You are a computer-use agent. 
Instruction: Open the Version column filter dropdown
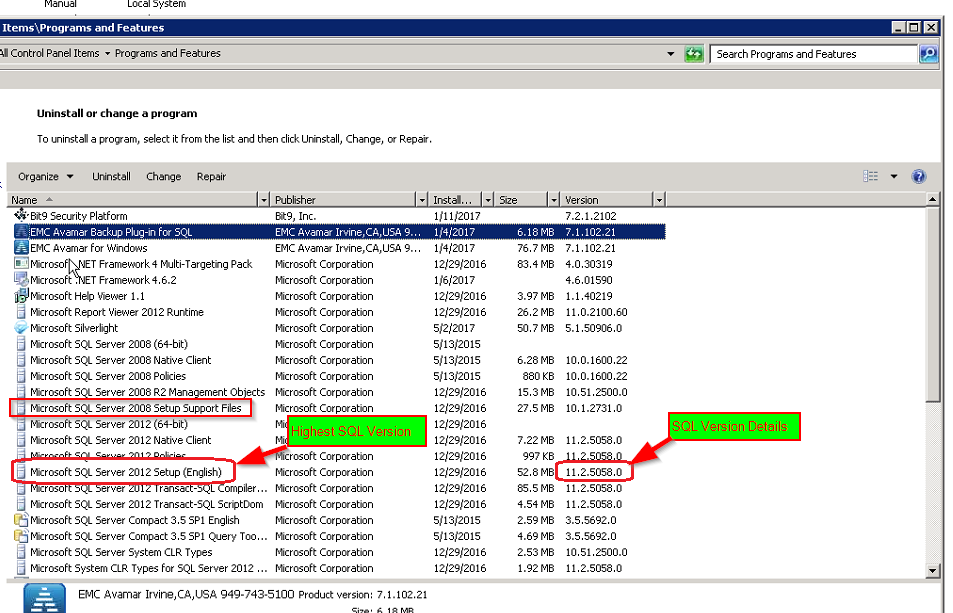pos(658,199)
